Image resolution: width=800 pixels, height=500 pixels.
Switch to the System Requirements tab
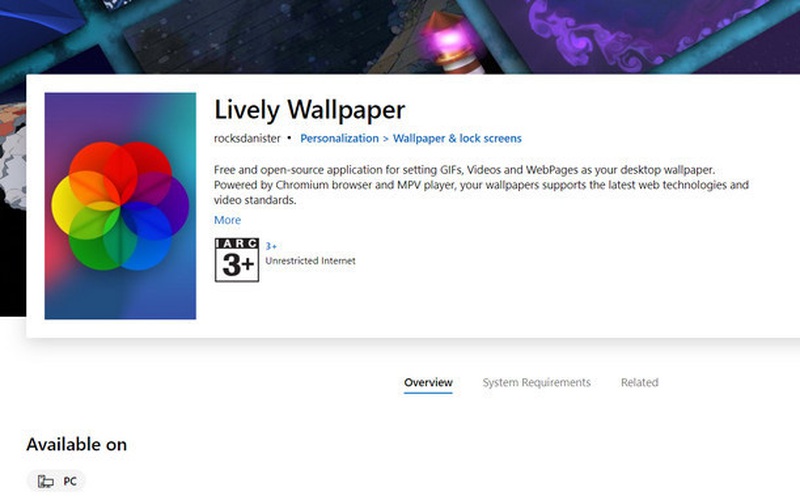click(536, 382)
